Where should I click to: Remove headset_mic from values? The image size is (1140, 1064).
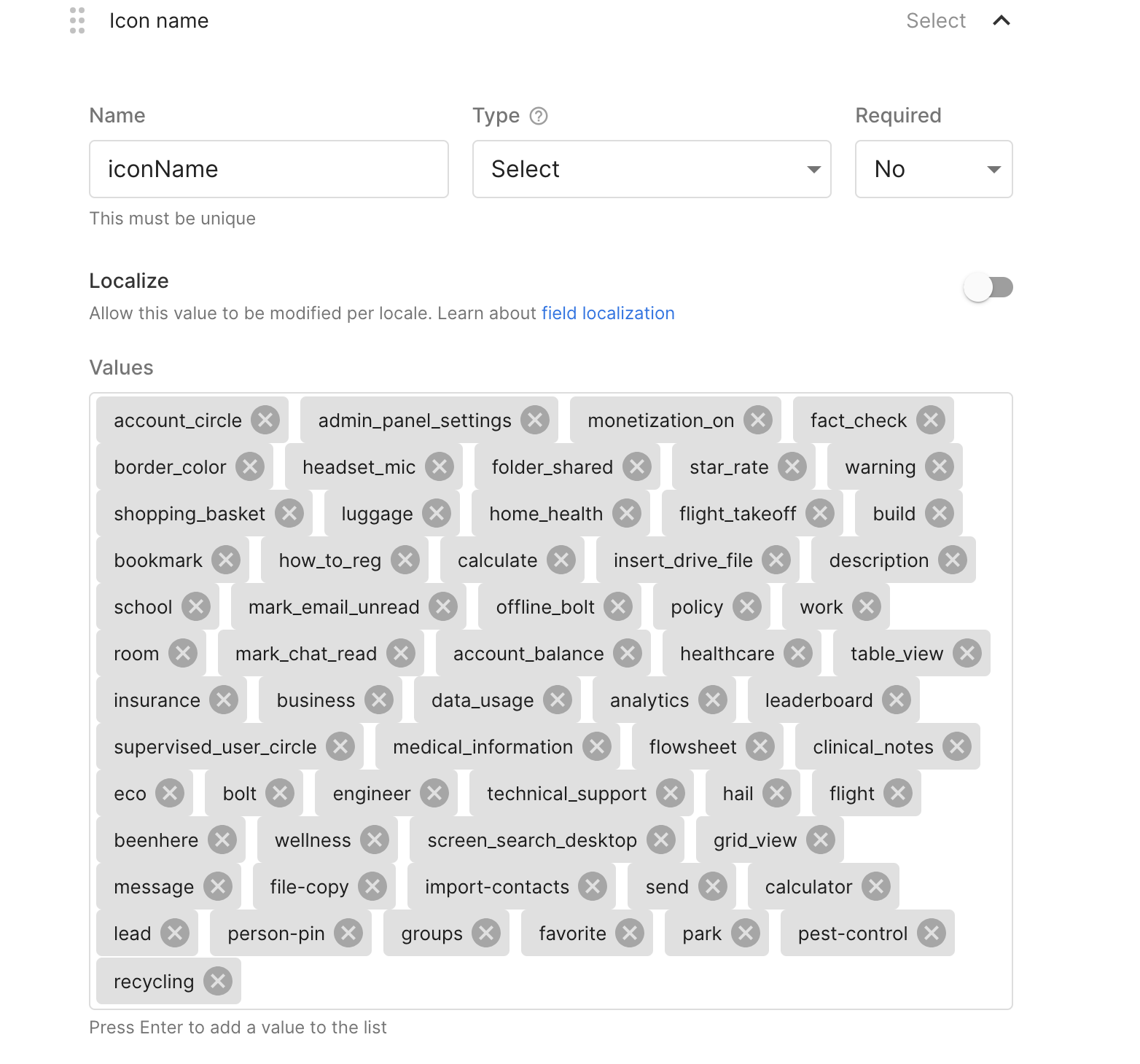click(440, 466)
